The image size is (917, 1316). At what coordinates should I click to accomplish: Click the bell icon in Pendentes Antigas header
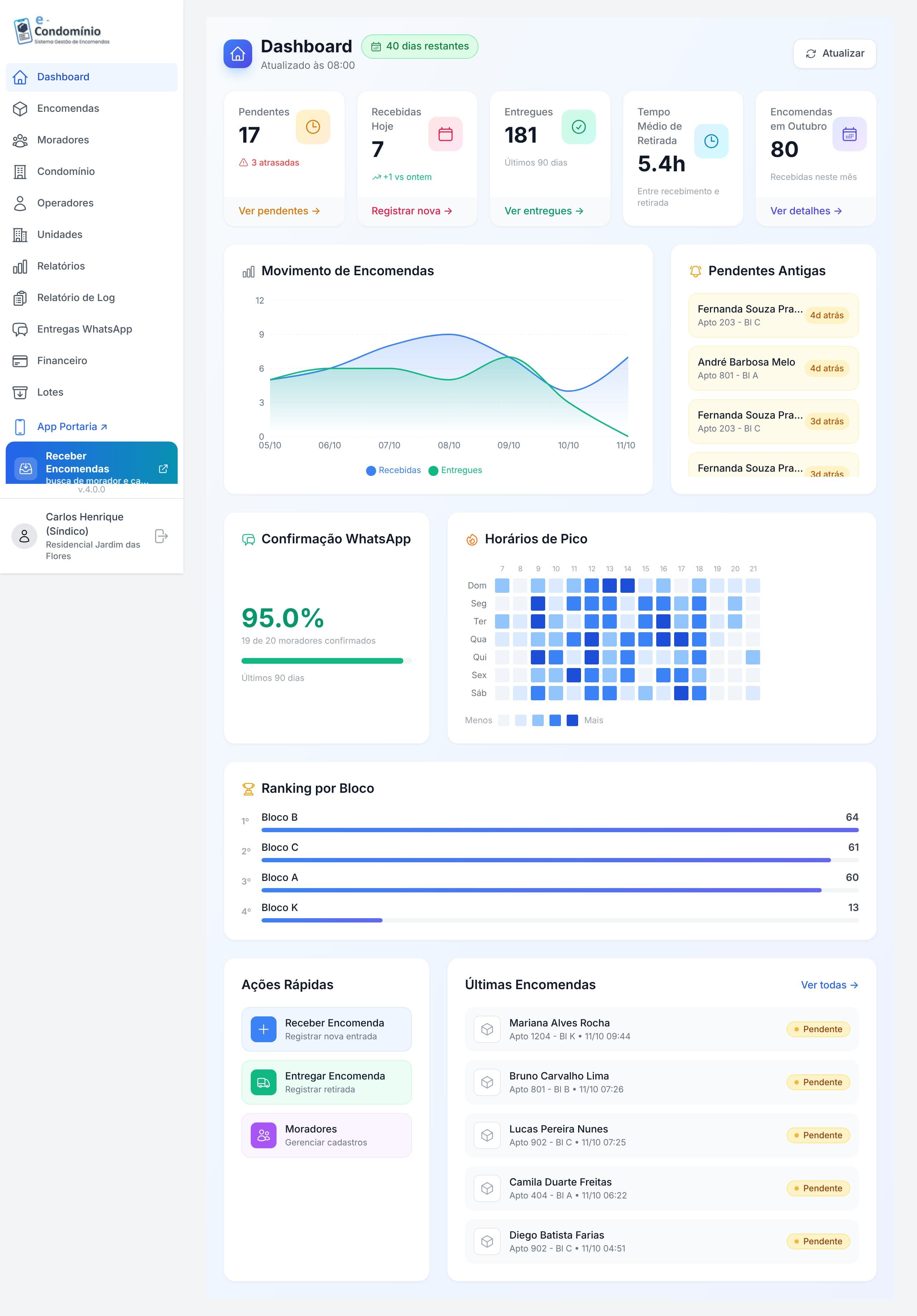tap(695, 271)
